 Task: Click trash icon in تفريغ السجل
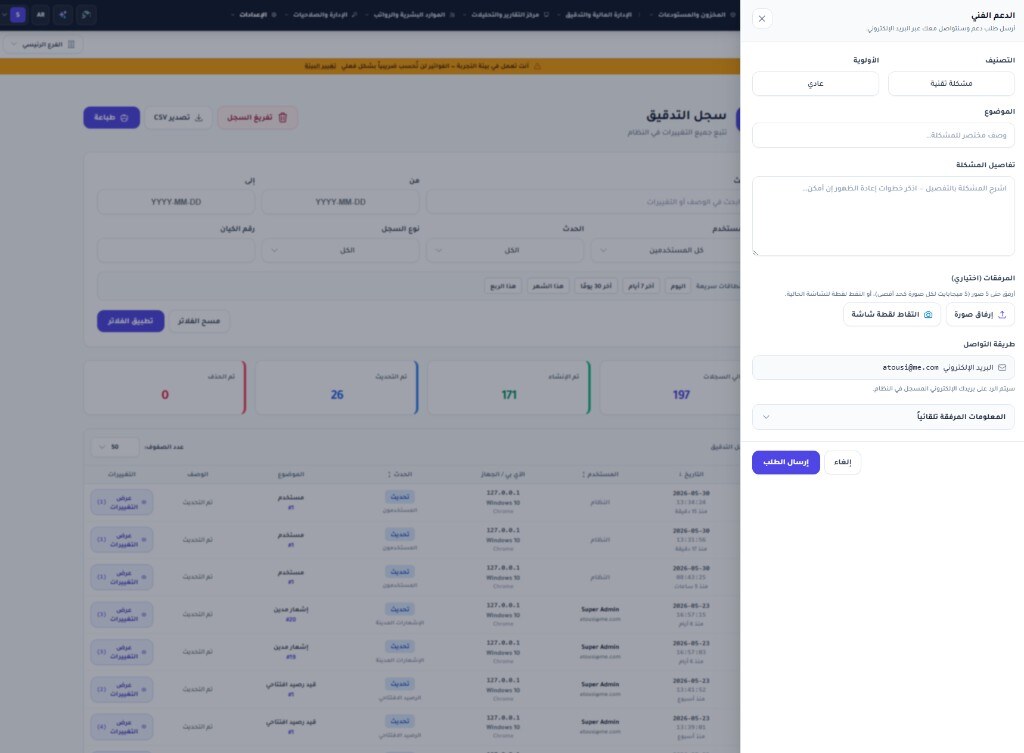click(x=282, y=118)
